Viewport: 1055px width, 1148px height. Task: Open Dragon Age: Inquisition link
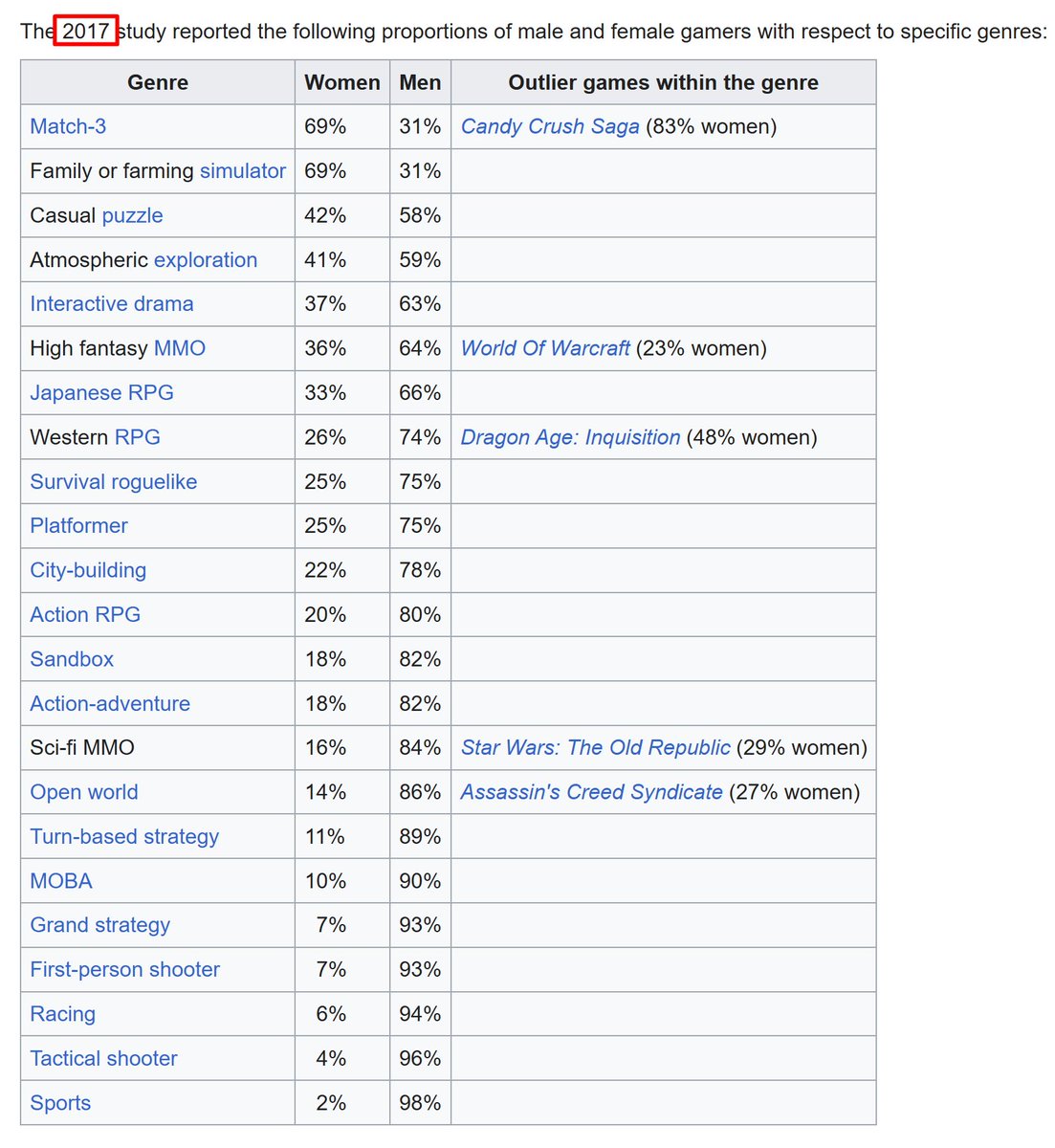coord(571,437)
